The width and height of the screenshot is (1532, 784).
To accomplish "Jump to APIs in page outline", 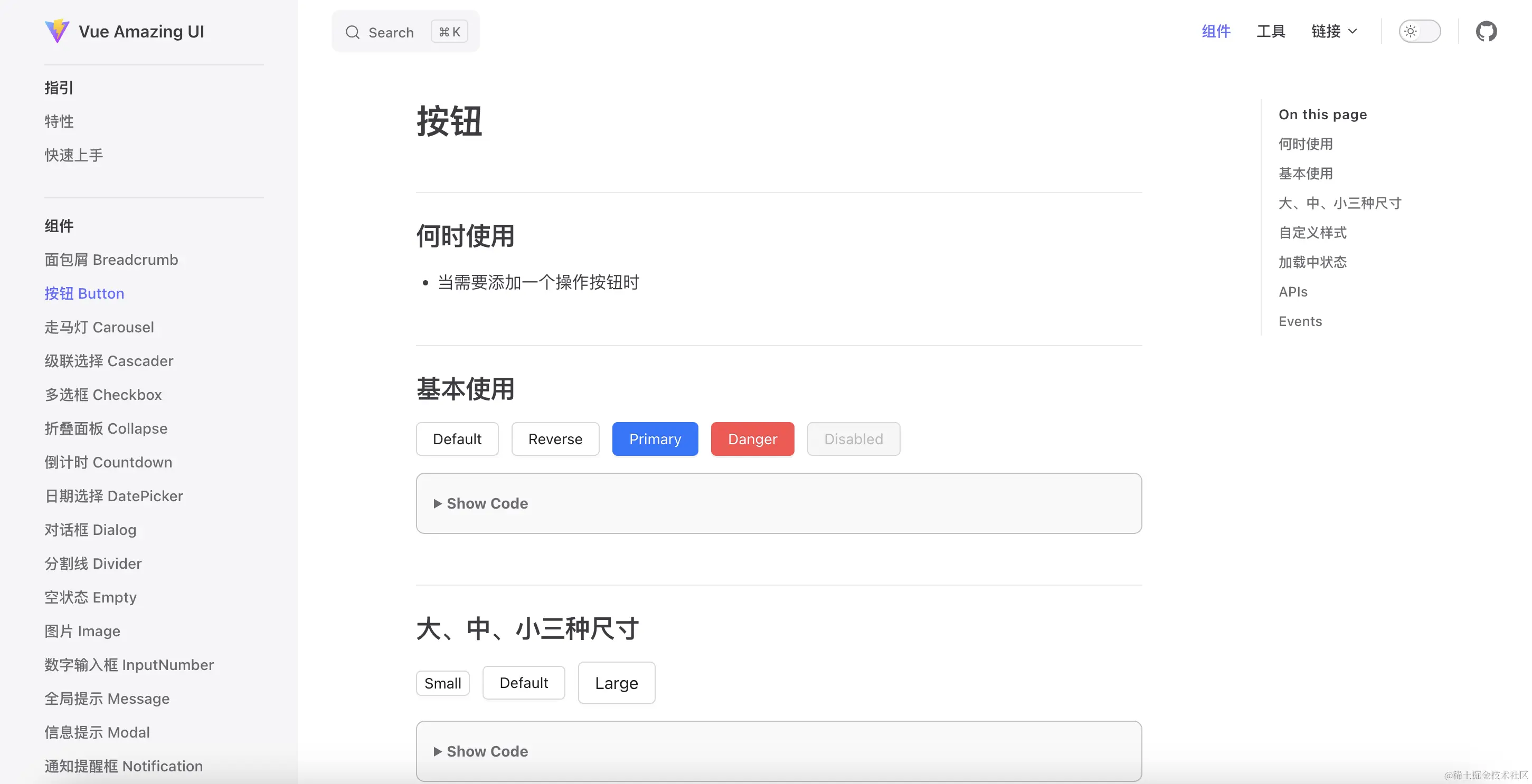I will tap(1293, 292).
